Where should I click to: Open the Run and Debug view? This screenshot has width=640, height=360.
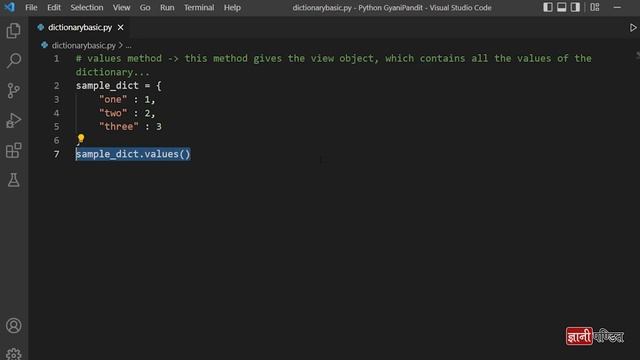tap(13, 121)
